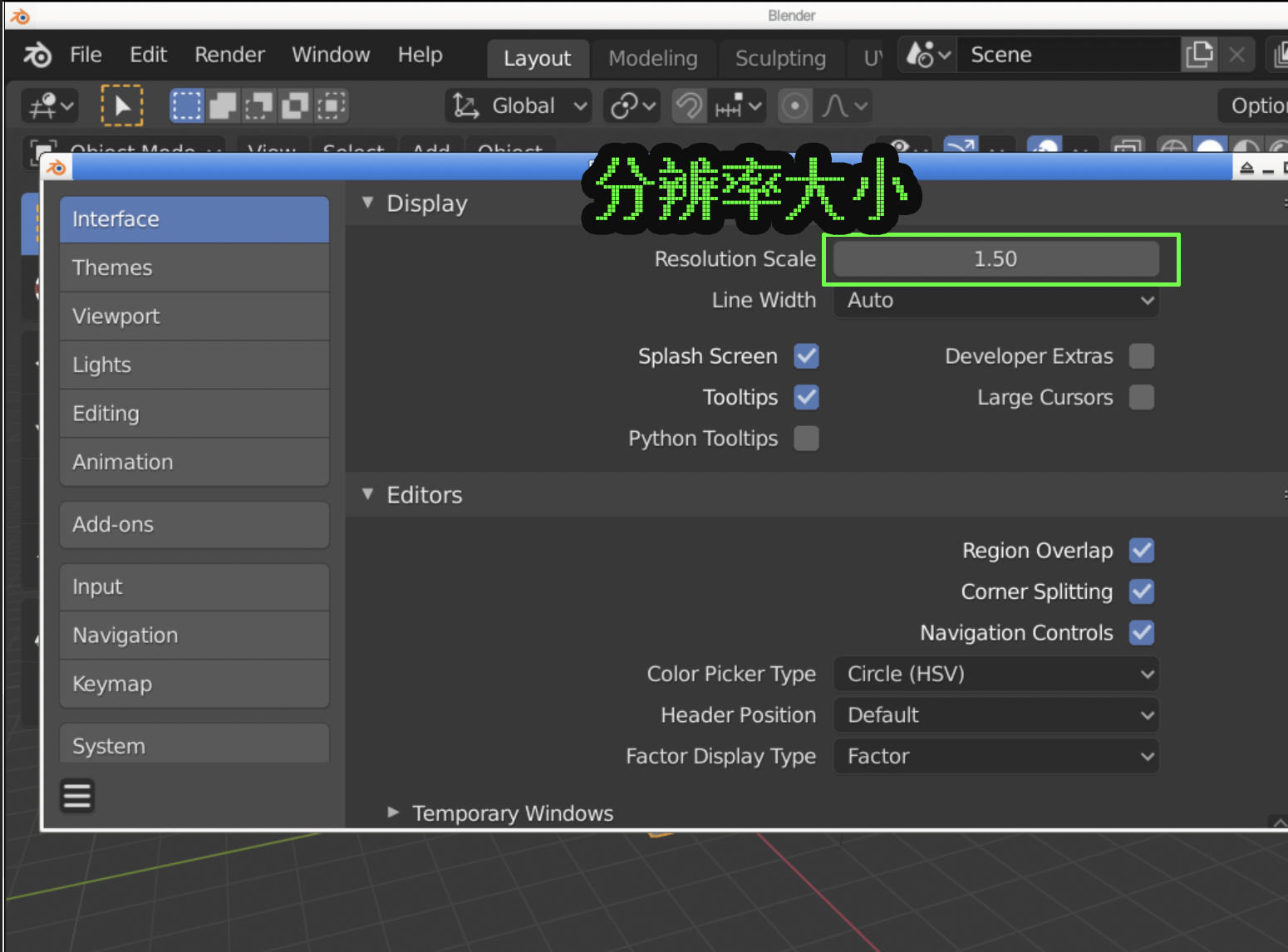The height and width of the screenshot is (952, 1288).
Task: Open the Edit menu
Action: (x=149, y=55)
